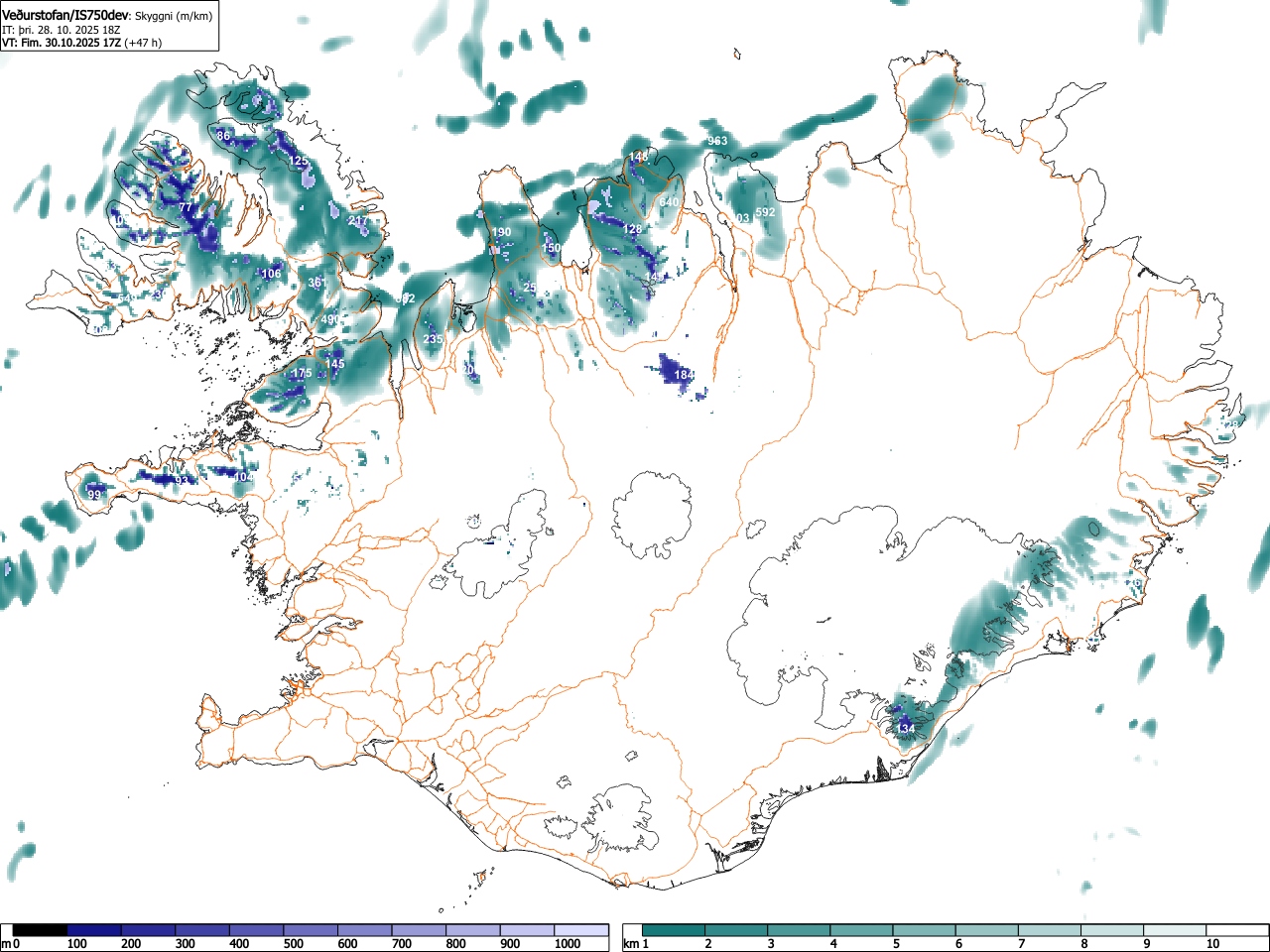This screenshot has width=1270, height=952.
Task: Click the '963' visibility value on the map
Action: 717,141
